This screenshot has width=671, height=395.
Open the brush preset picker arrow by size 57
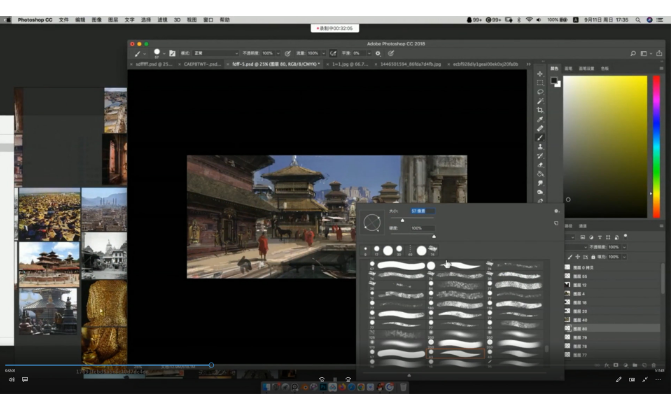tap(164, 54)
